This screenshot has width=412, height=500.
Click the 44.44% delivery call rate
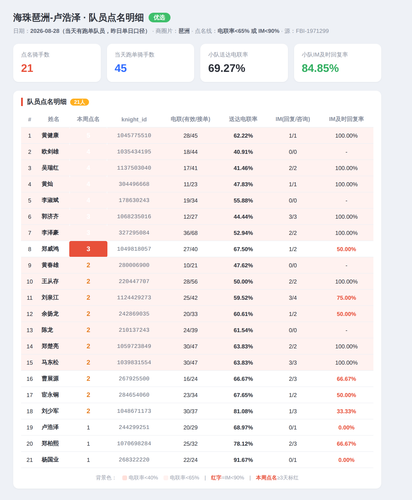coord(243,217)
